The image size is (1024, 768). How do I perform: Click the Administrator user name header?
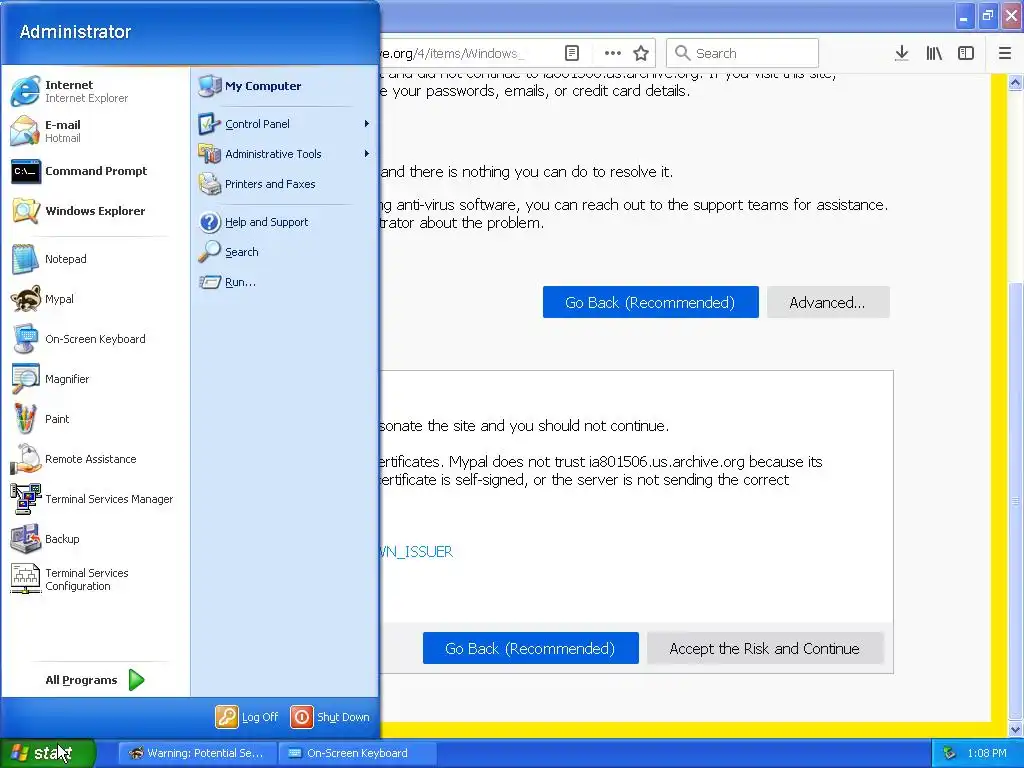[75, 31]
